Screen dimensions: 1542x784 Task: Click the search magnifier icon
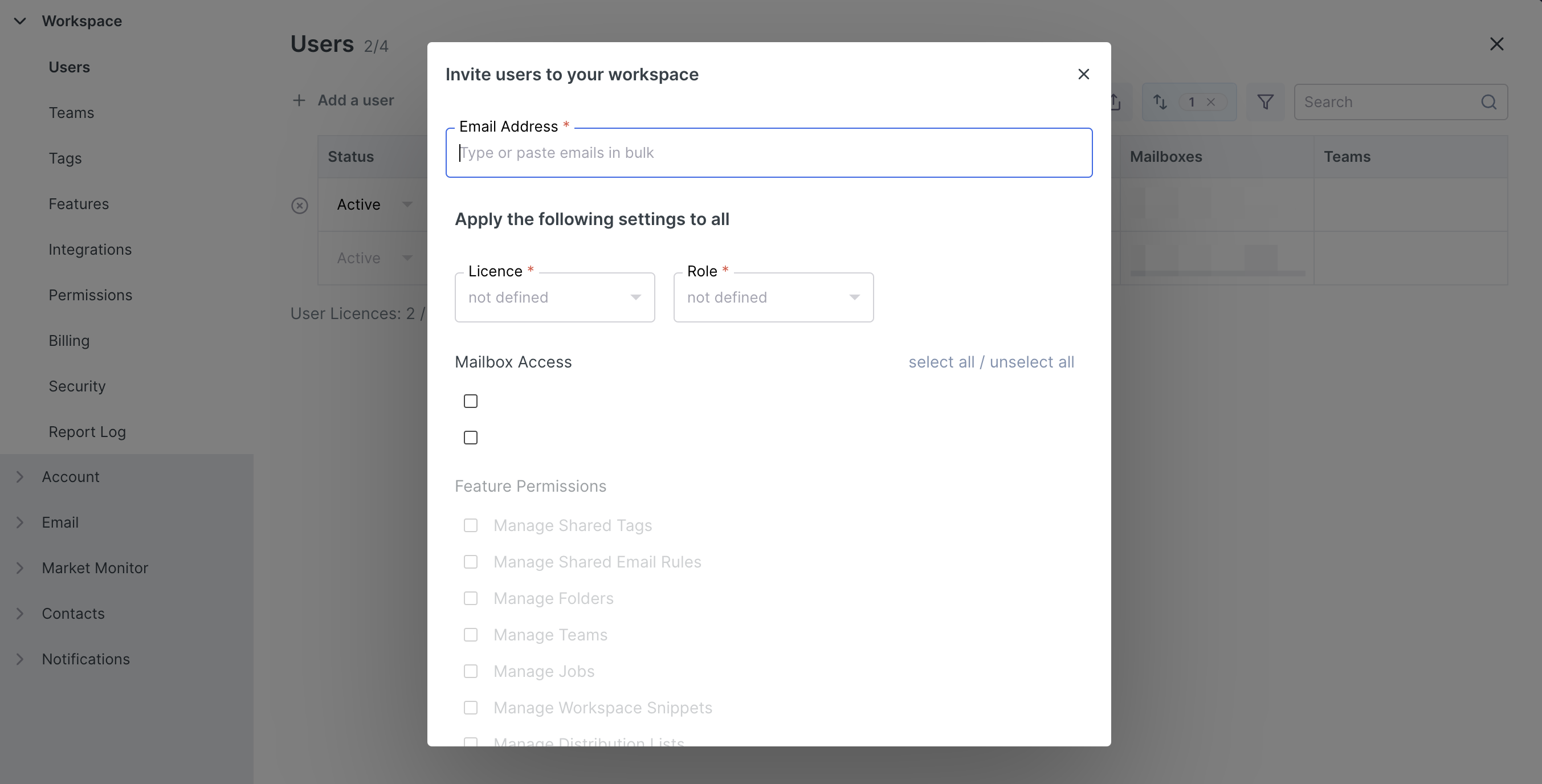pos(1489,103)
